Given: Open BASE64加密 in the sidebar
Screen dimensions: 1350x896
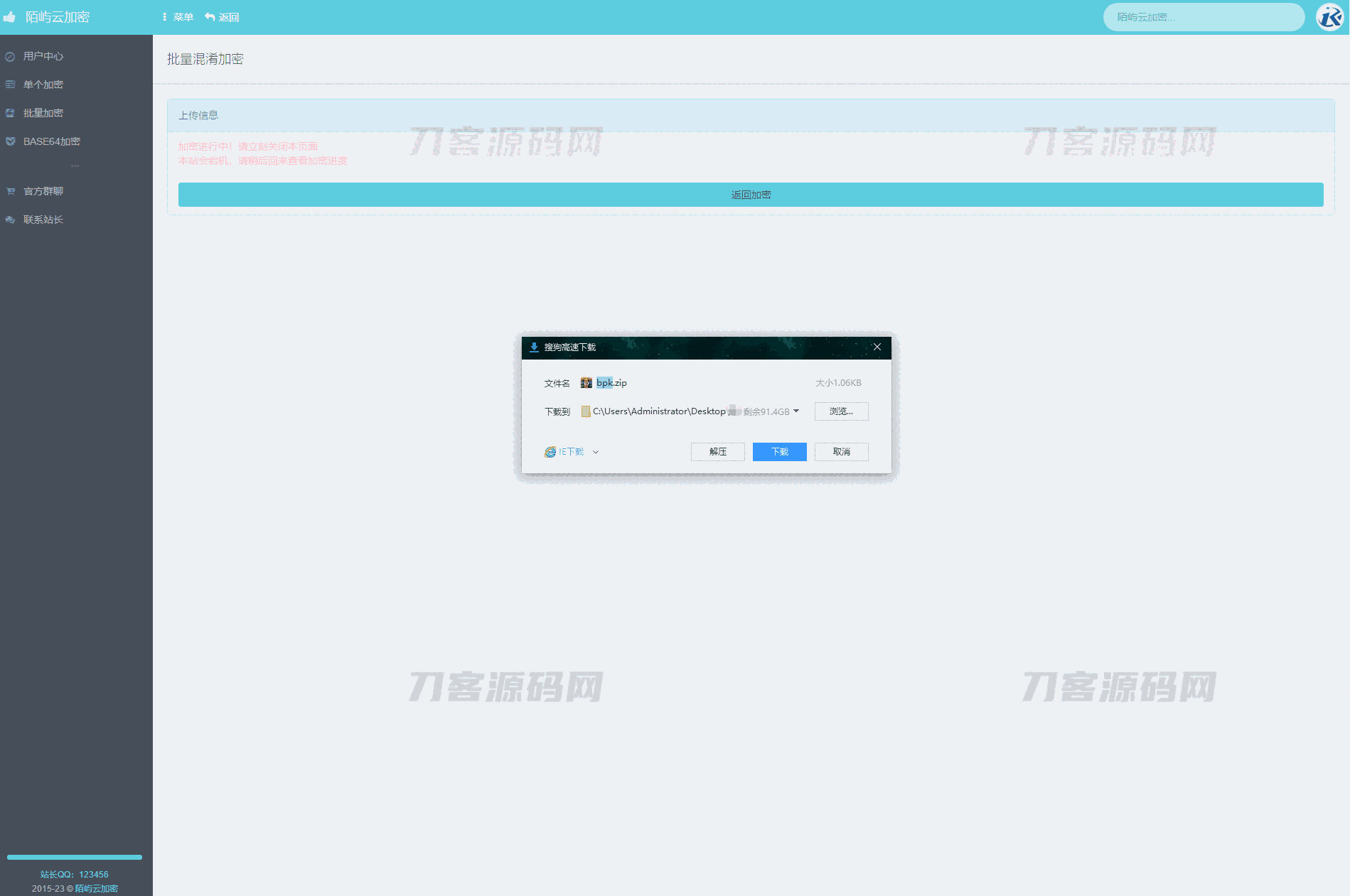Looking at the screenshot, I should (x=52, y=141).
